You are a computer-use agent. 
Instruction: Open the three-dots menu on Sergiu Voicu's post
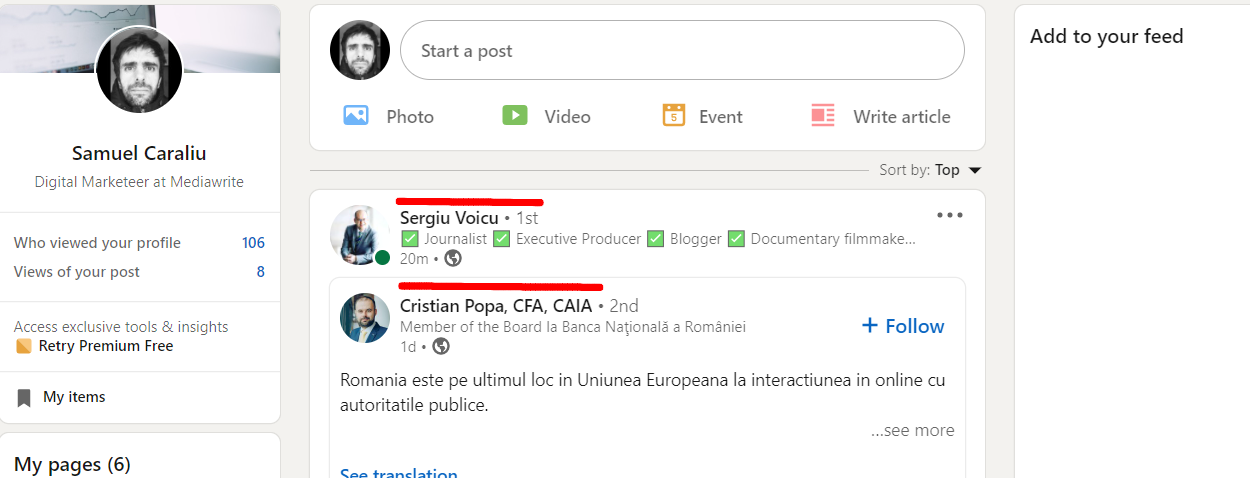pyautogui.click(x=949, y=215)
